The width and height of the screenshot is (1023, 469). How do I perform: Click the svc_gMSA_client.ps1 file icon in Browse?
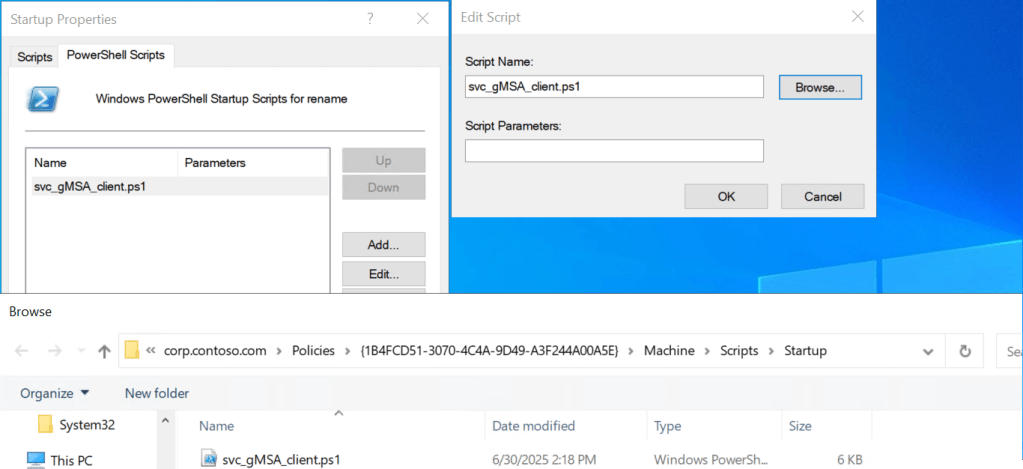click(209, 459)
